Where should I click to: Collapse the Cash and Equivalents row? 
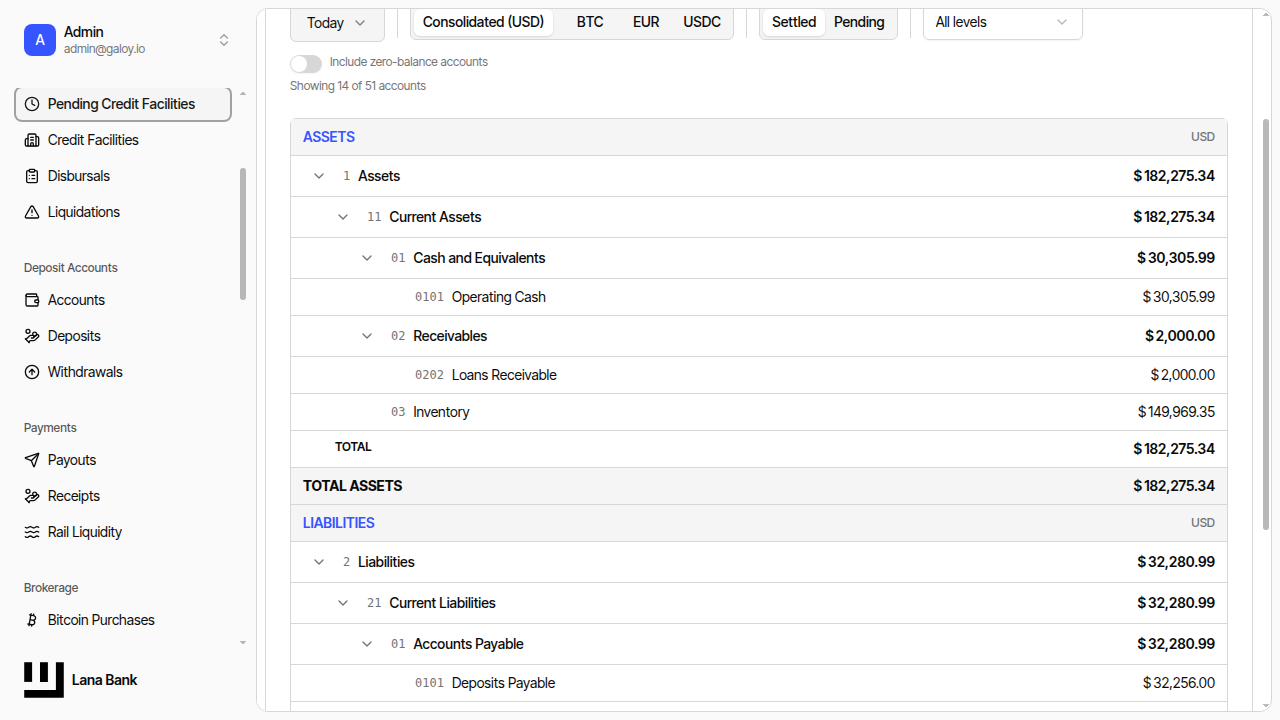point(367,258)
